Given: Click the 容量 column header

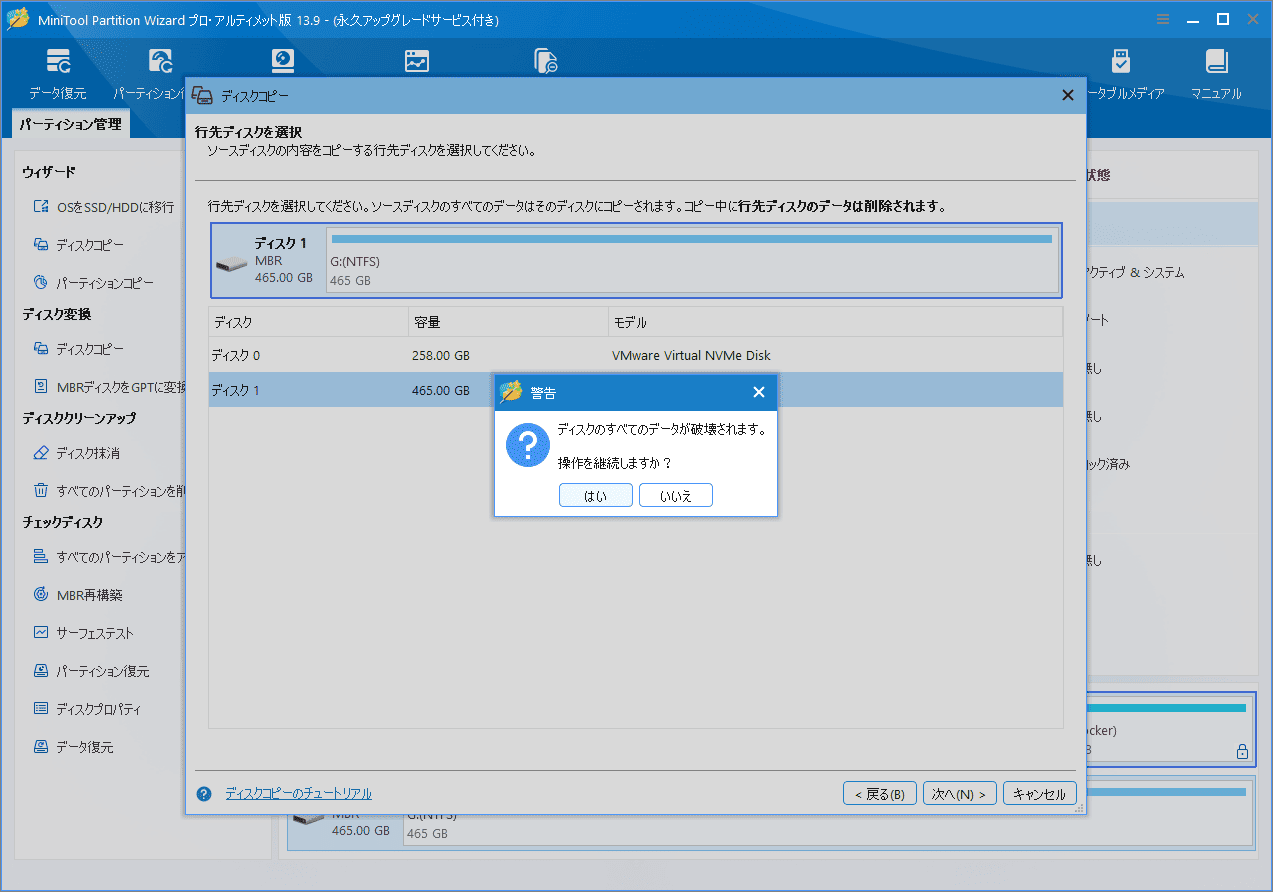Looking at the screenshot, I should click(x=508, y=323).
